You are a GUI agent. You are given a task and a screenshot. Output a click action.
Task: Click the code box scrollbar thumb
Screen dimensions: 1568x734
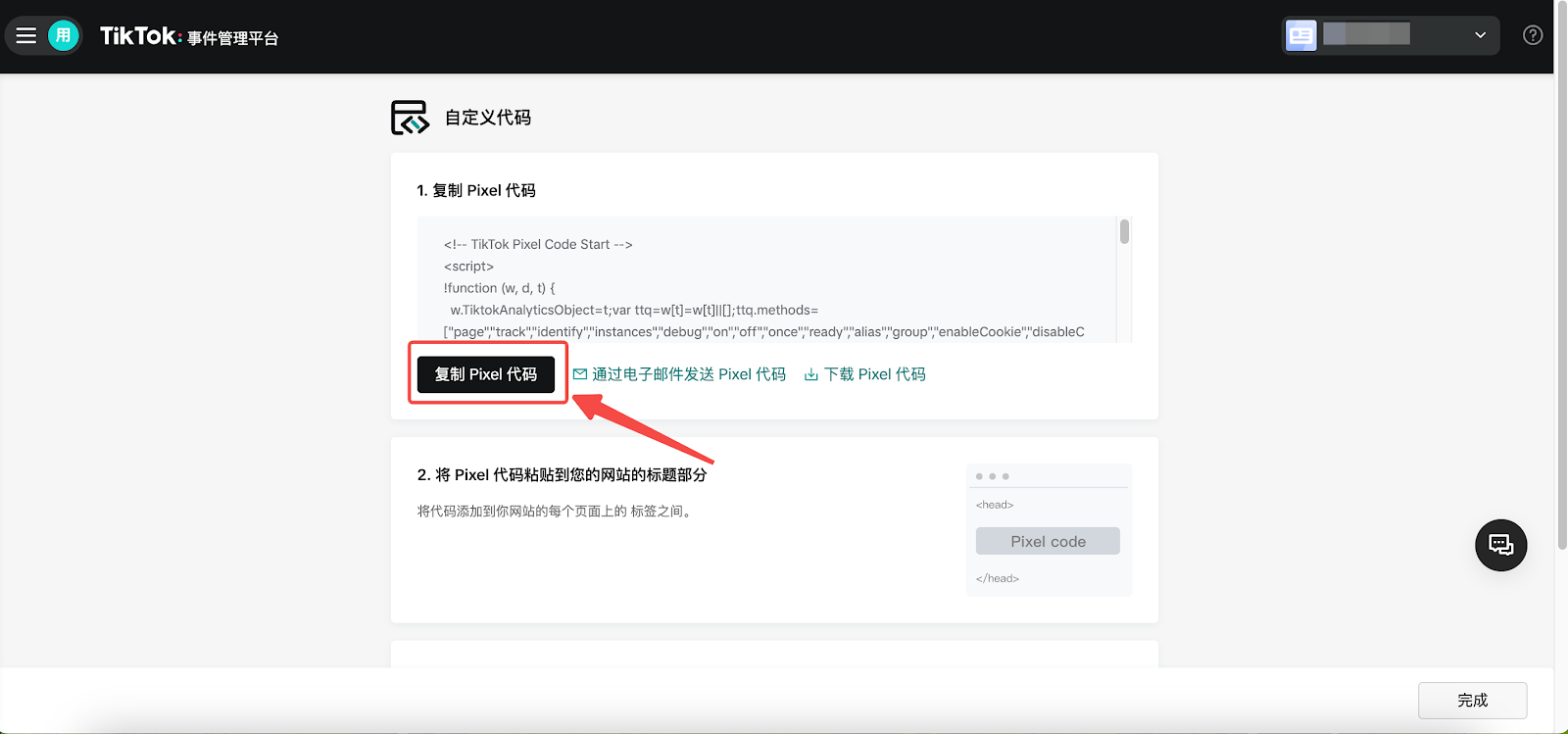[1124, 232]
